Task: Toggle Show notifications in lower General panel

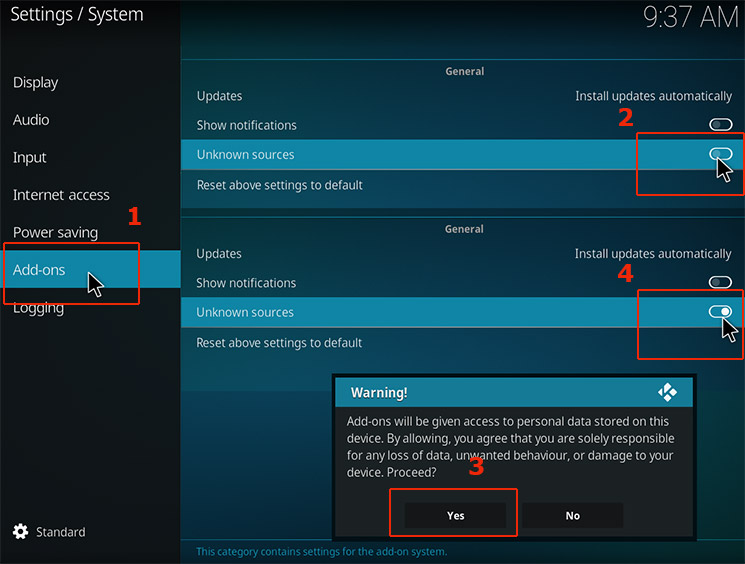Action: click(720, 282)
